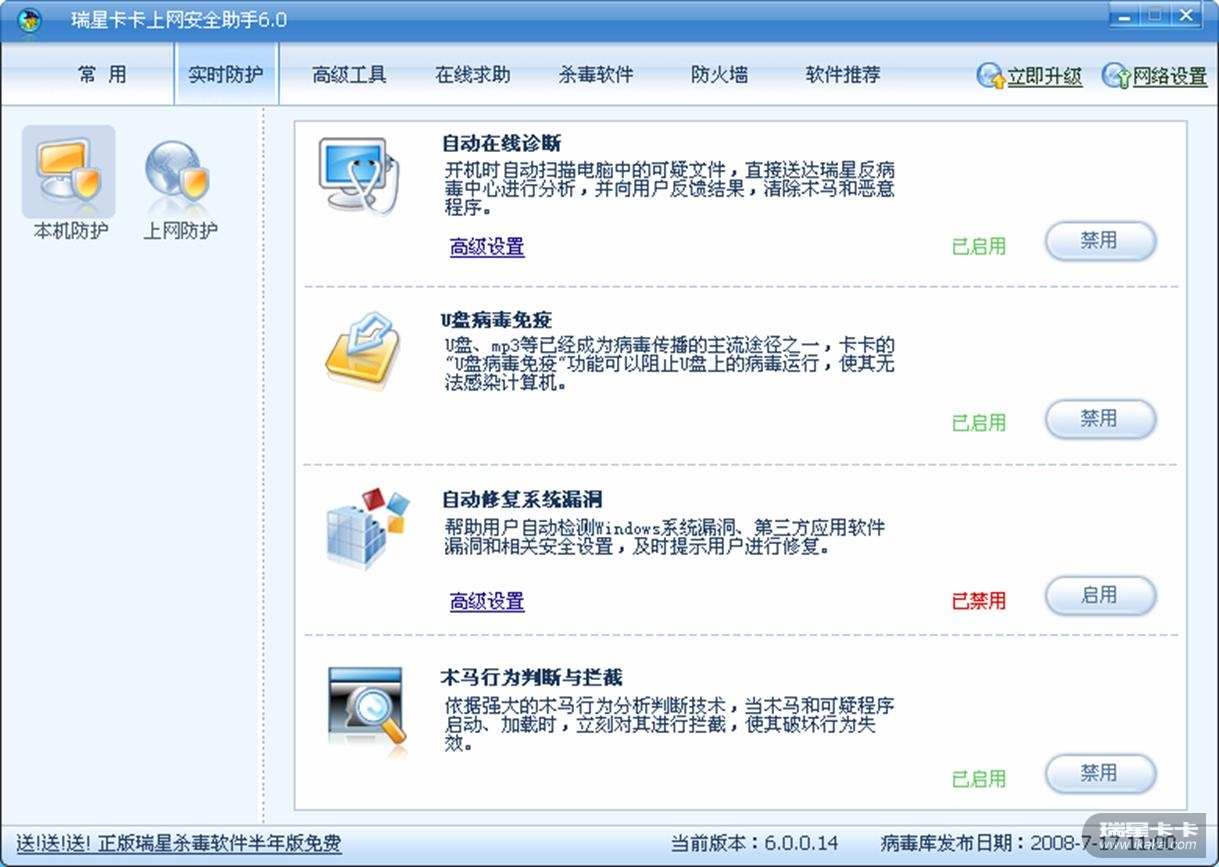Image resolution: width=1219 pixels, height=867 pixels.
Task: Open the 常用 tab
Action: (x=102, y=75)
